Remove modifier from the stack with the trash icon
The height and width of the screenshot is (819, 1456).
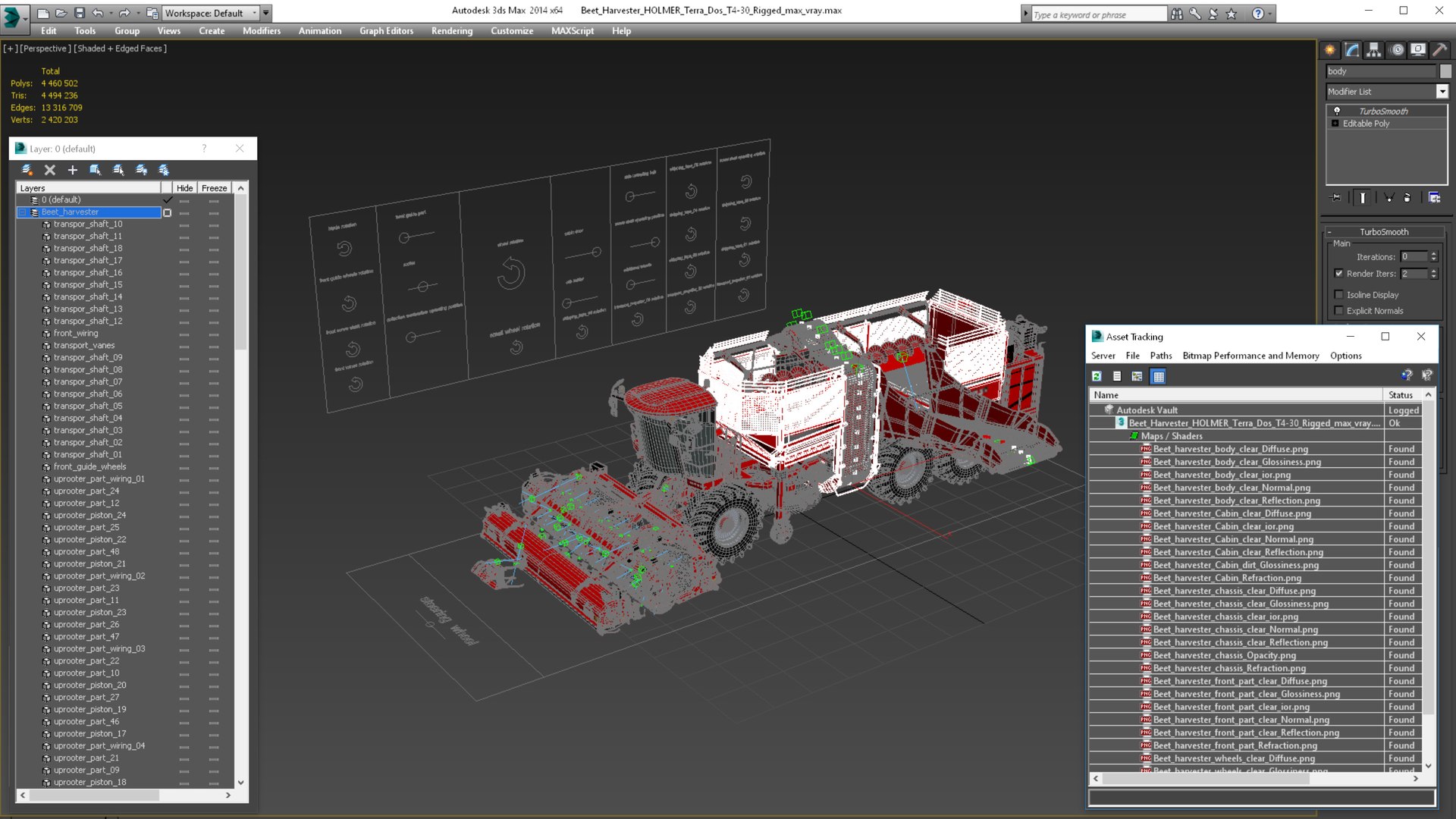point(1407,198)
